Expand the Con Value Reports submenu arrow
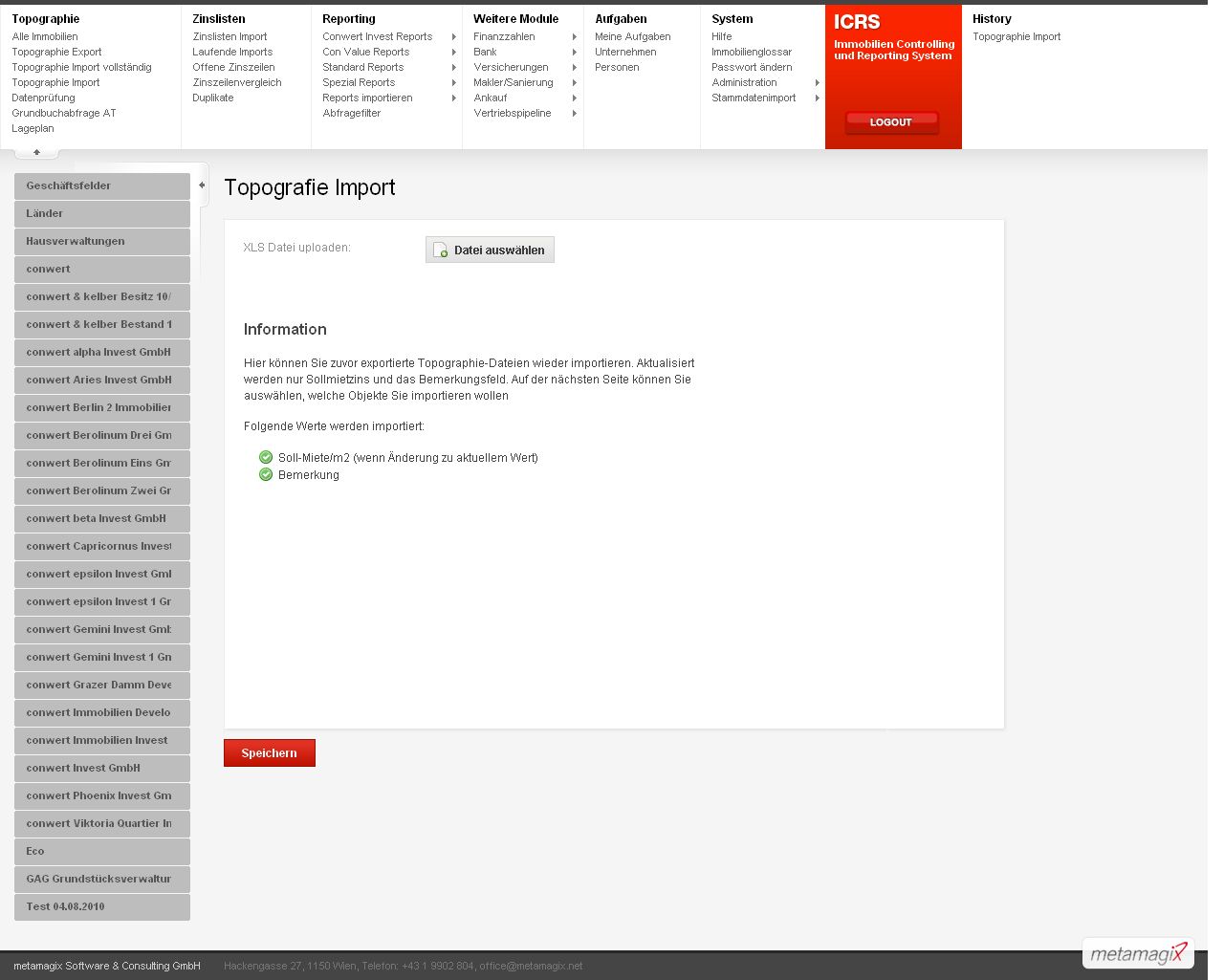The width and height of the screenshot is (1224, 980). [453, 53]
